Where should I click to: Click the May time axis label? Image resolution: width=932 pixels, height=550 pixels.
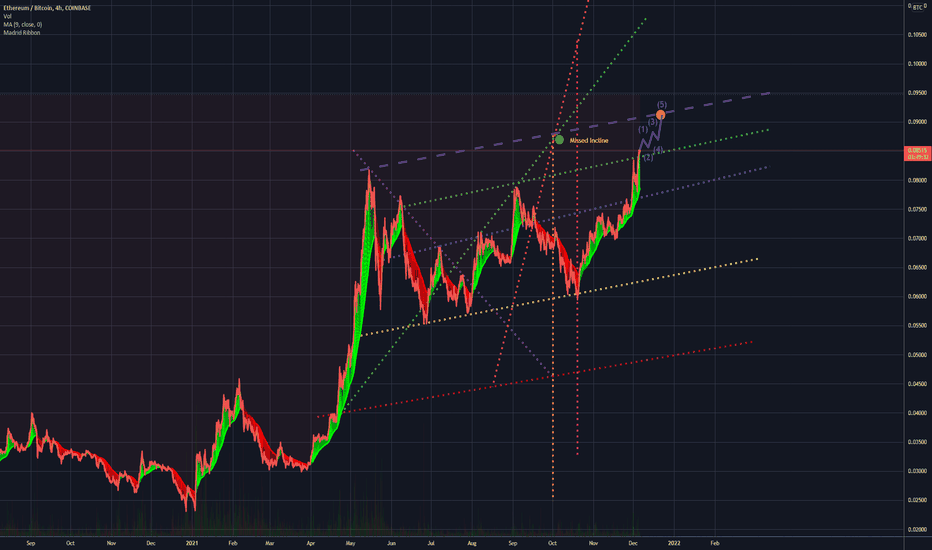350,543
